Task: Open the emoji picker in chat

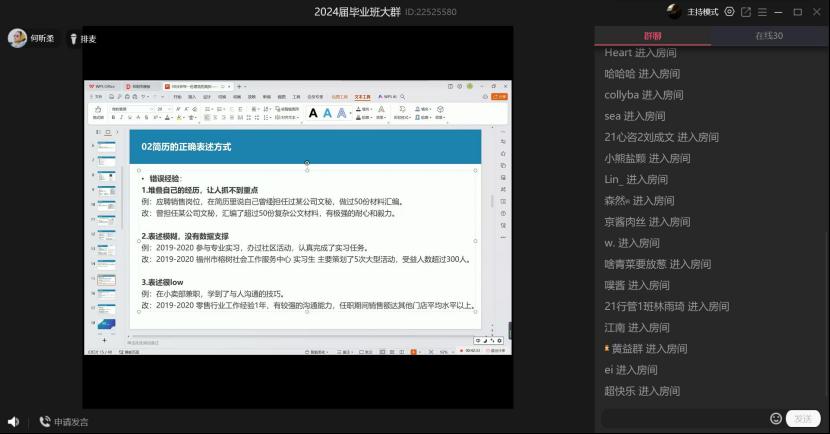Action: (775, 418)
